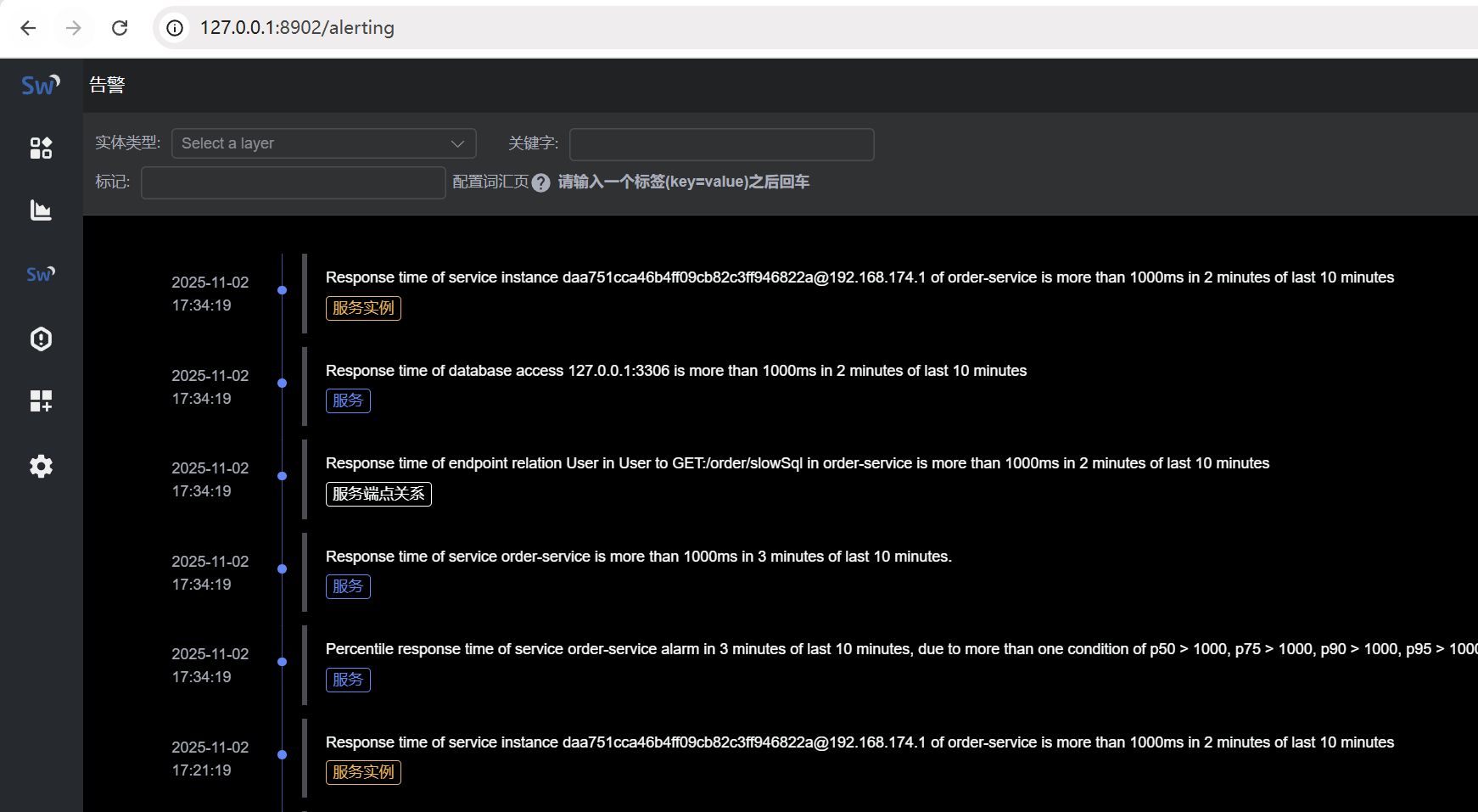Viewport: 1478px width, 812px height.
Task: Click the SkyWalking logo at top of sidebar
Action: [x=41, y=85]
